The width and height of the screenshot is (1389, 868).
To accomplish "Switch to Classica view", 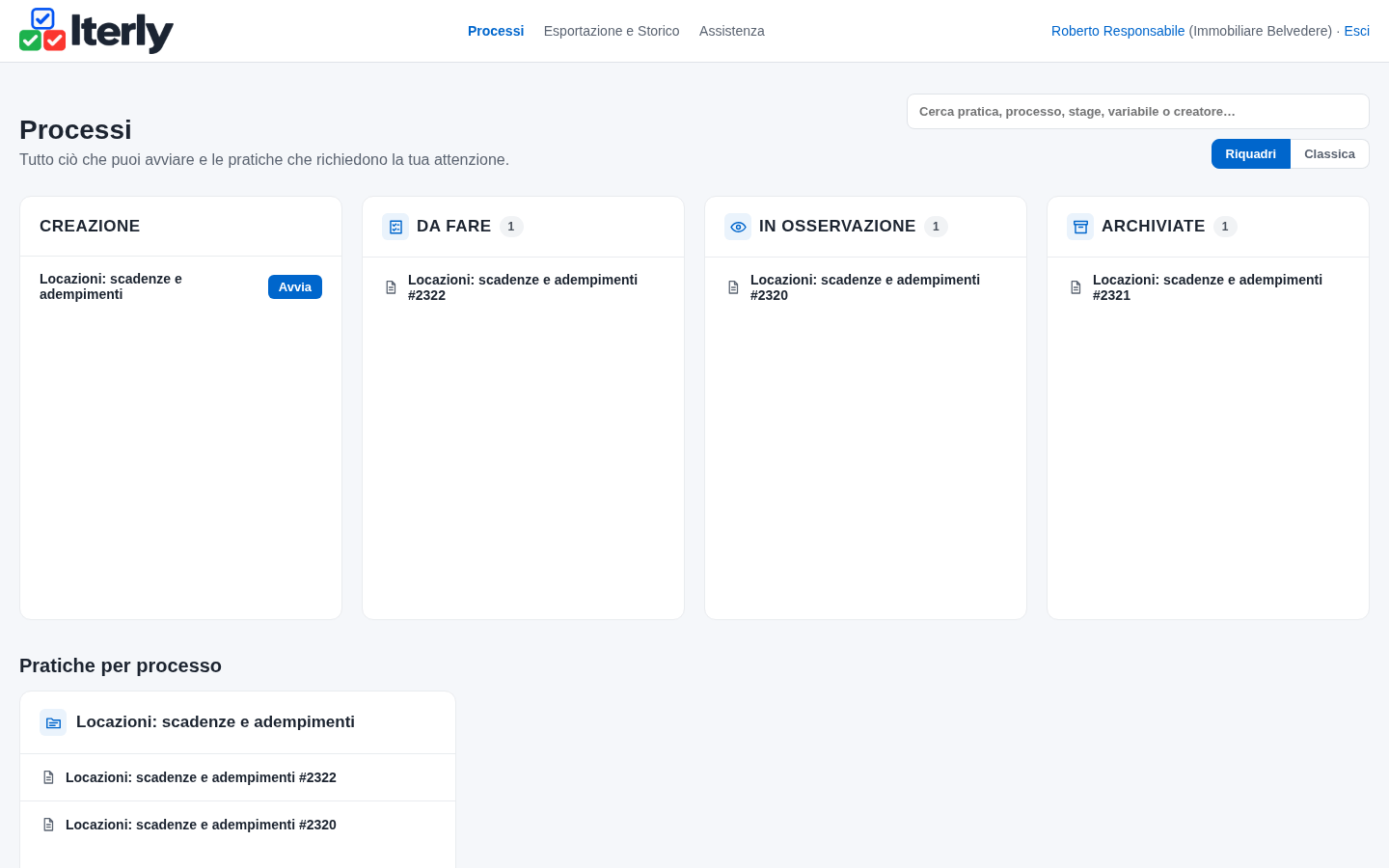I will pyautogui.click(x=1329, y=154).
